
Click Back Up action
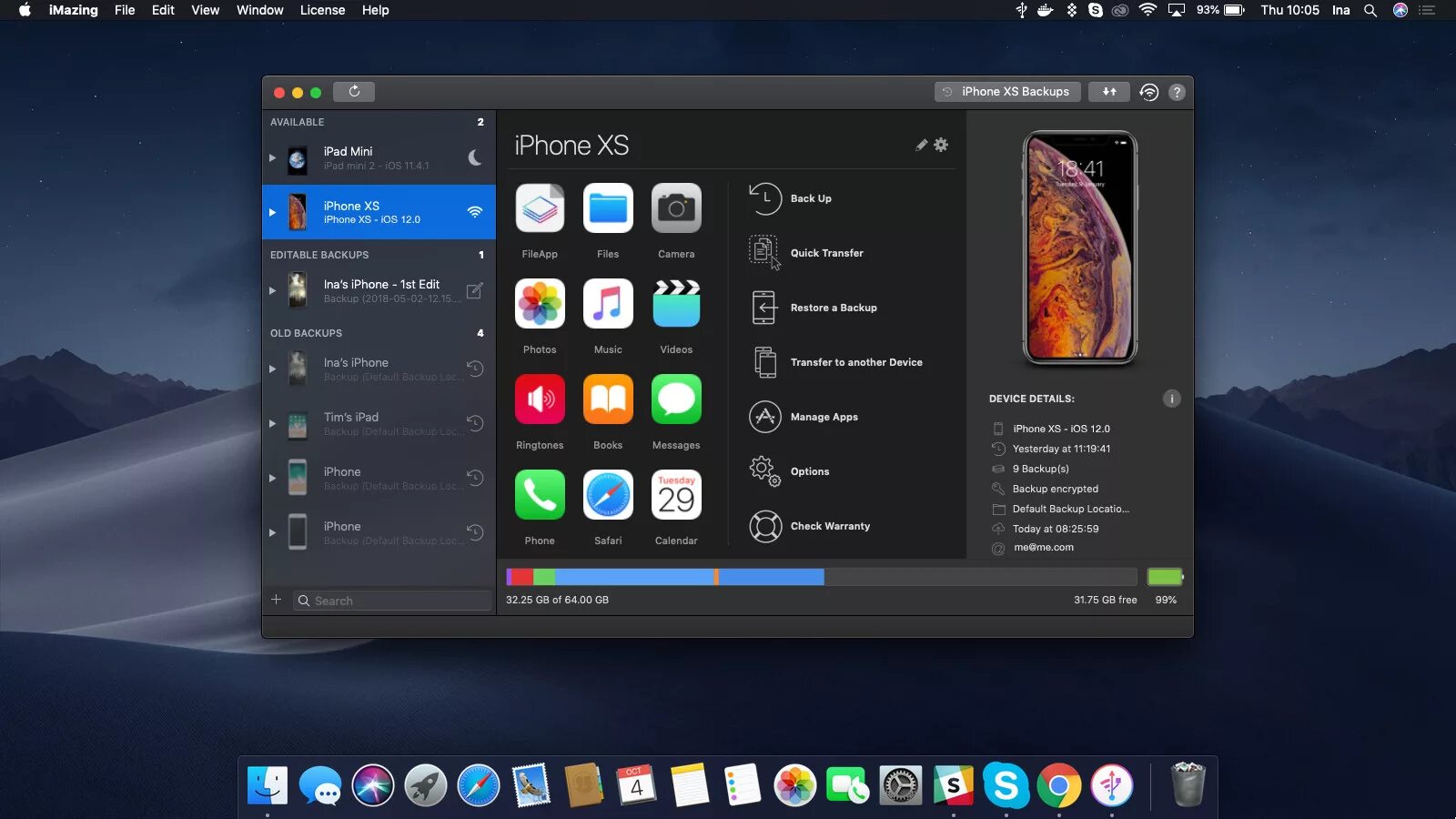tap(791, 198)
